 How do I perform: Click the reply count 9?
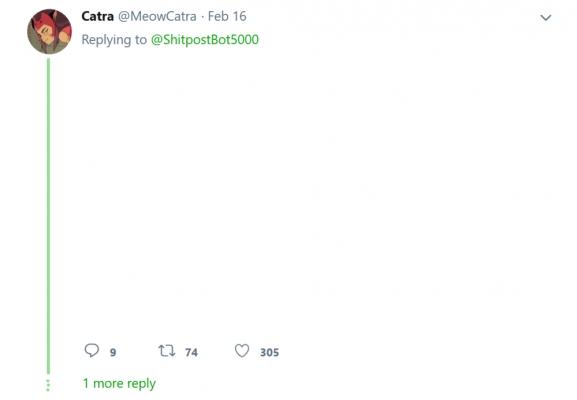113,353
